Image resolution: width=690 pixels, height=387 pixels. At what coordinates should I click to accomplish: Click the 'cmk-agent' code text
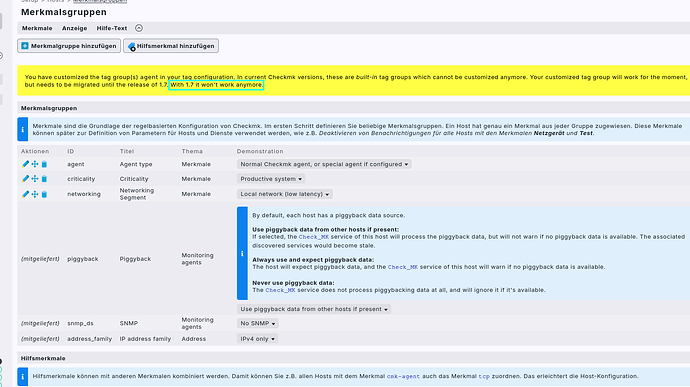point(403,376)
